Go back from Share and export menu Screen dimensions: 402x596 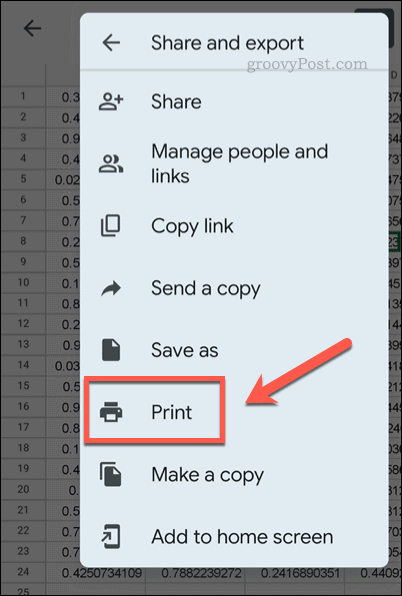tap(111, 43)
